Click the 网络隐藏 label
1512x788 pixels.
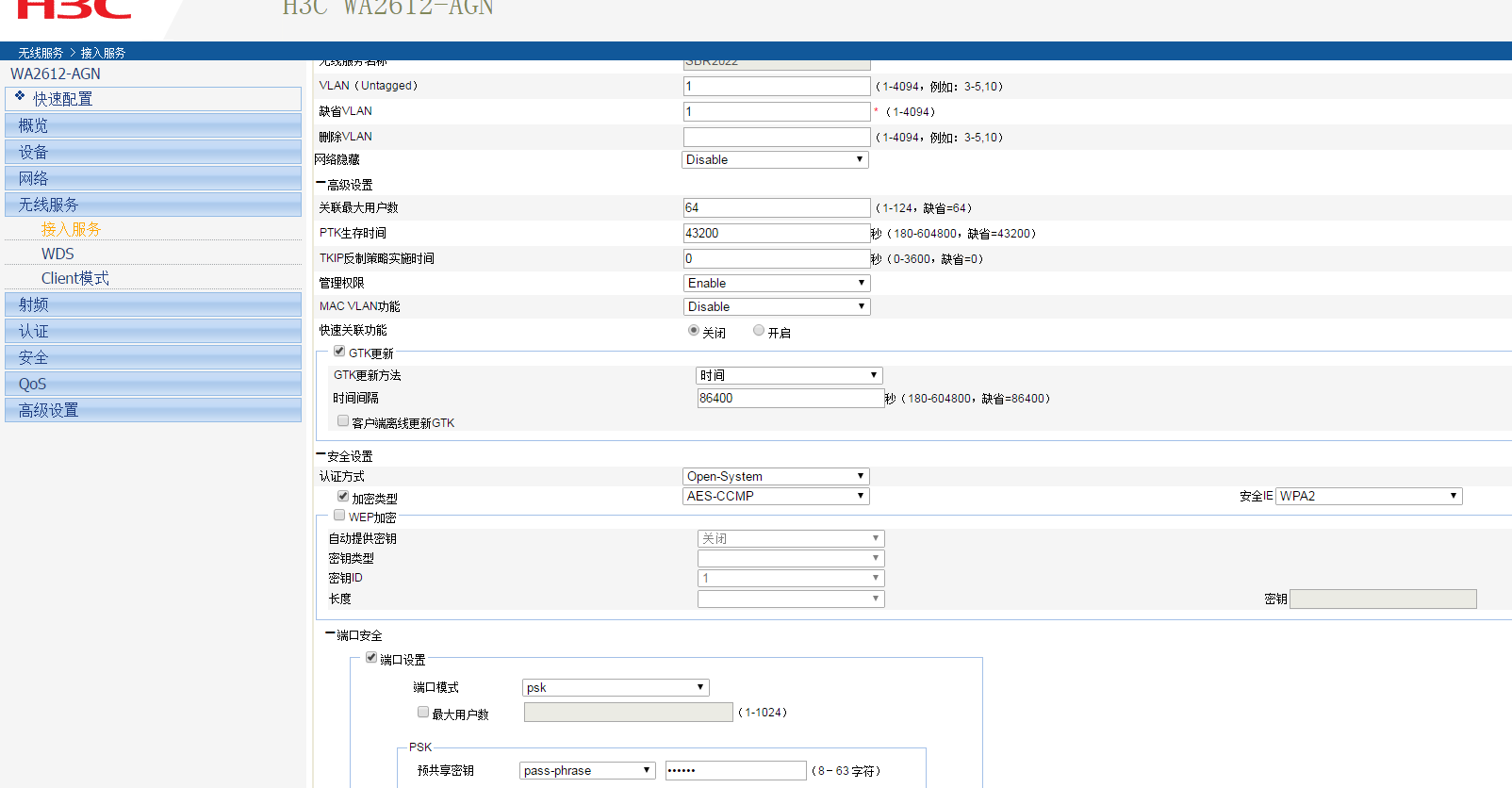click(337, 160)
